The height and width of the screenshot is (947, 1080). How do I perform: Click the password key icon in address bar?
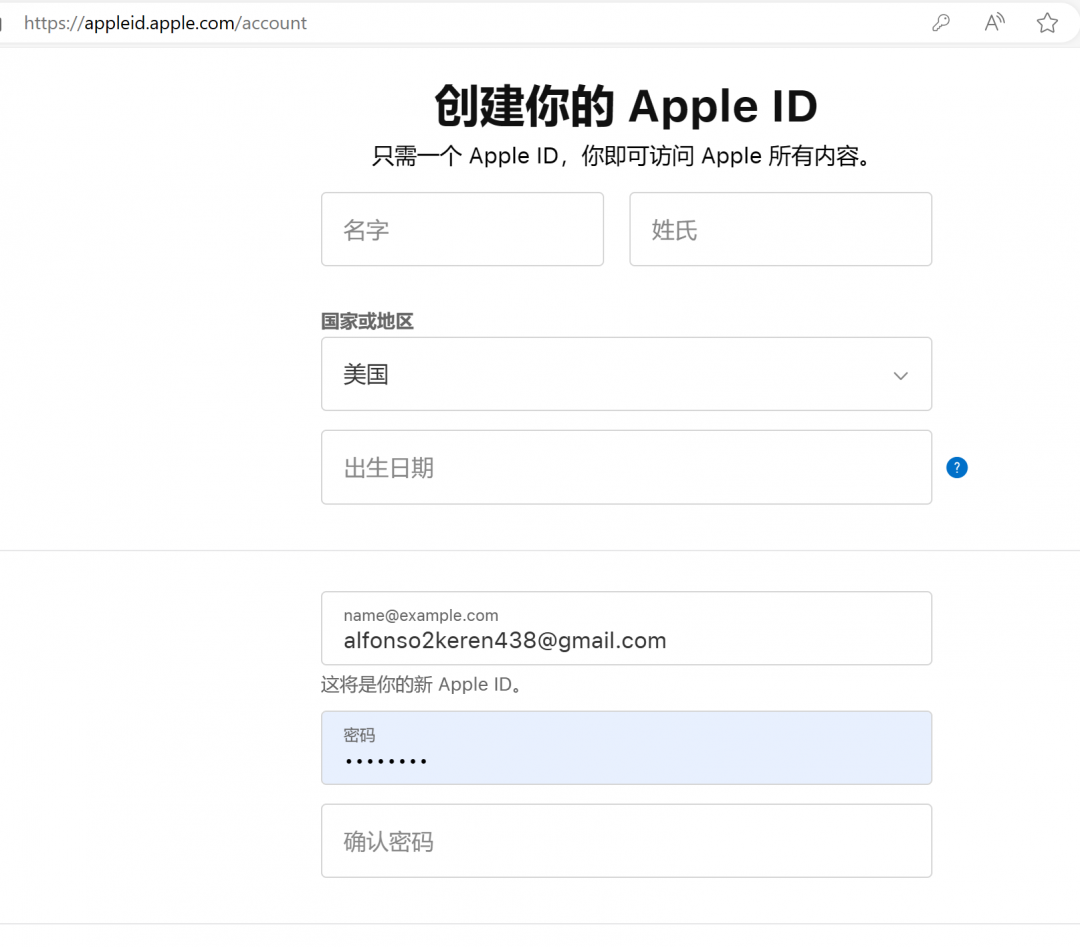pyautogui.click(x=941, y=23)
